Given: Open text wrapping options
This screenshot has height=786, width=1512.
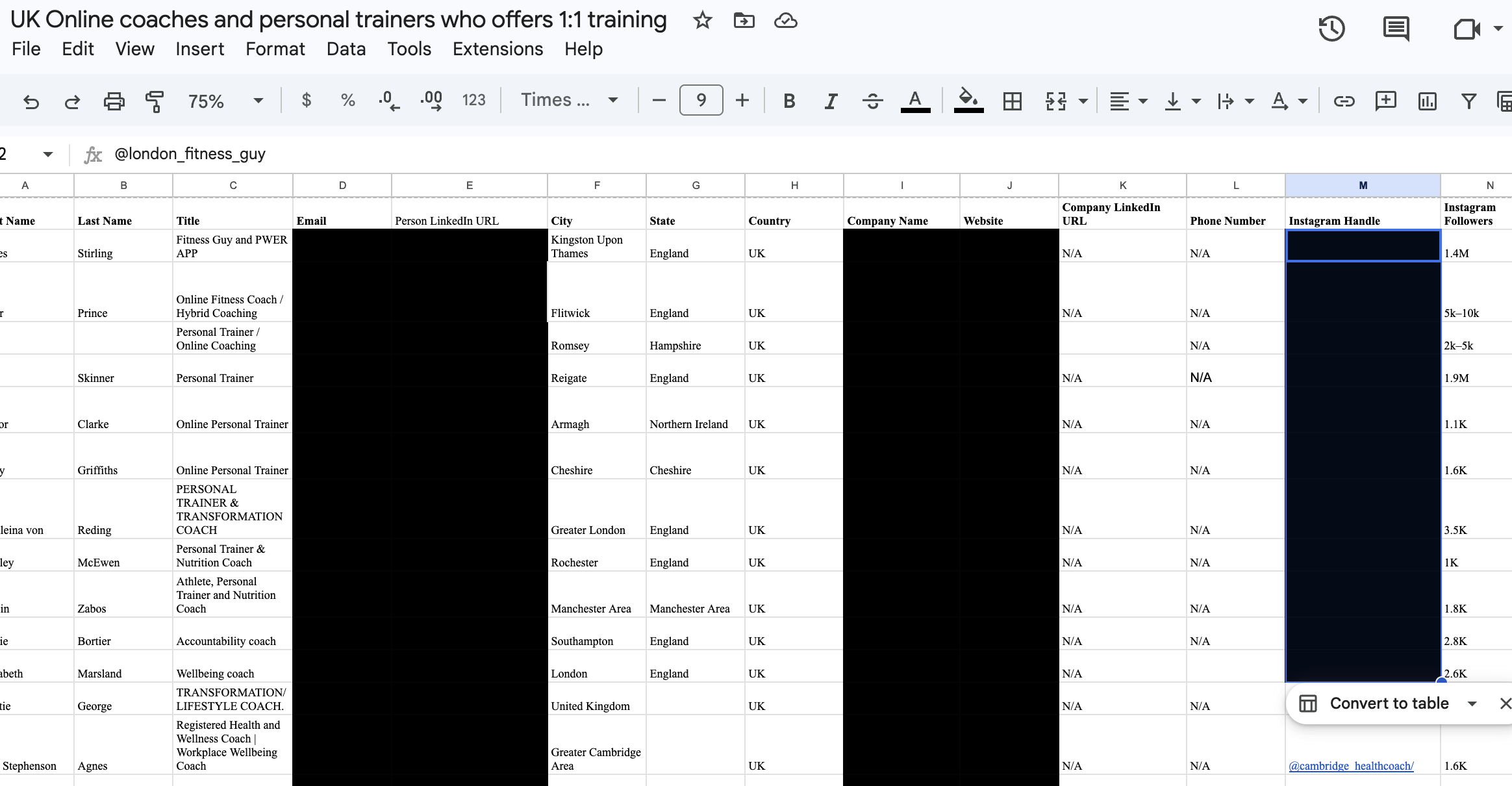Looking at the screenshot, I should click(x=1235, y=101).
